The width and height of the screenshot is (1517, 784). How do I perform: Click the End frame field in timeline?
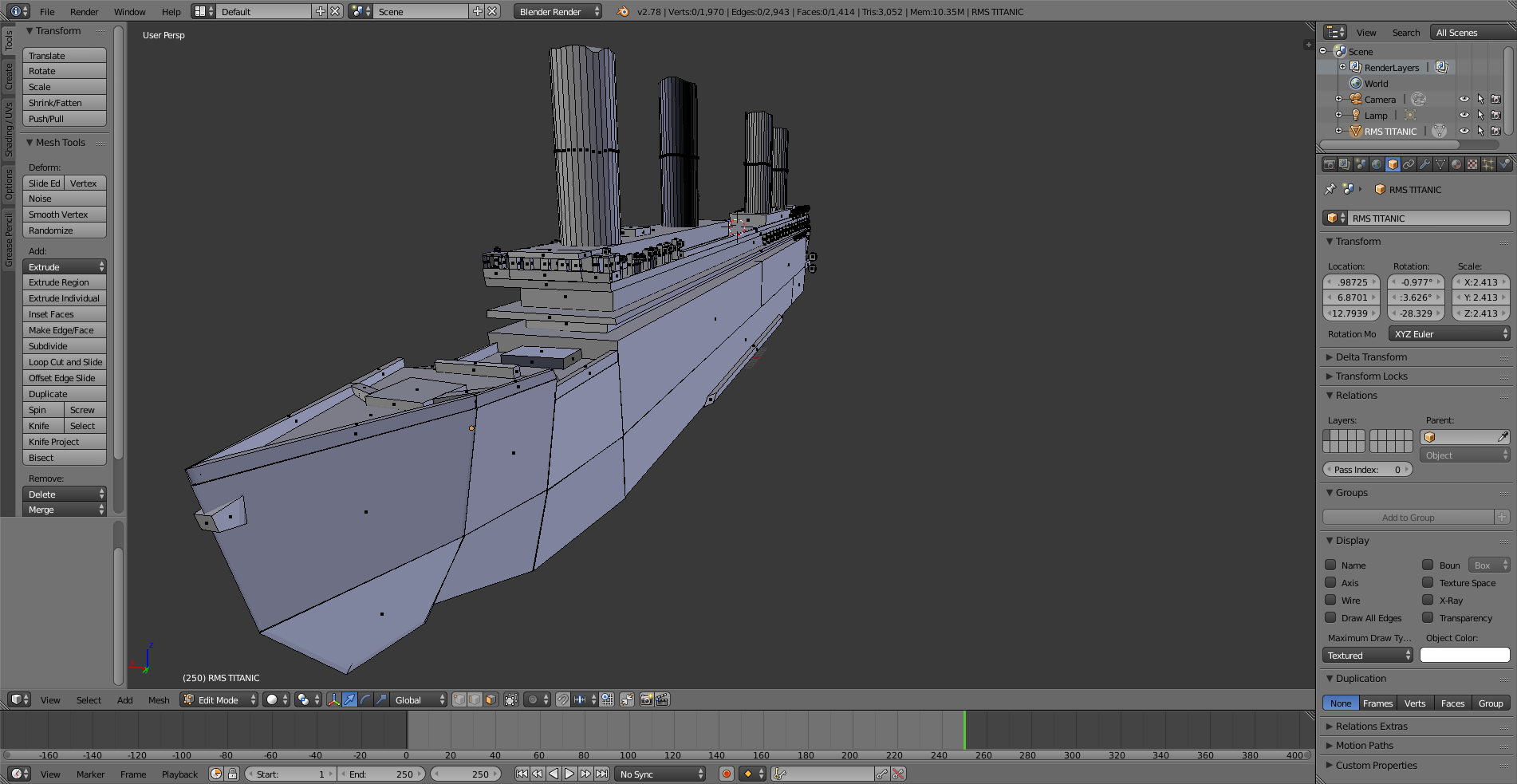point(381,774)
